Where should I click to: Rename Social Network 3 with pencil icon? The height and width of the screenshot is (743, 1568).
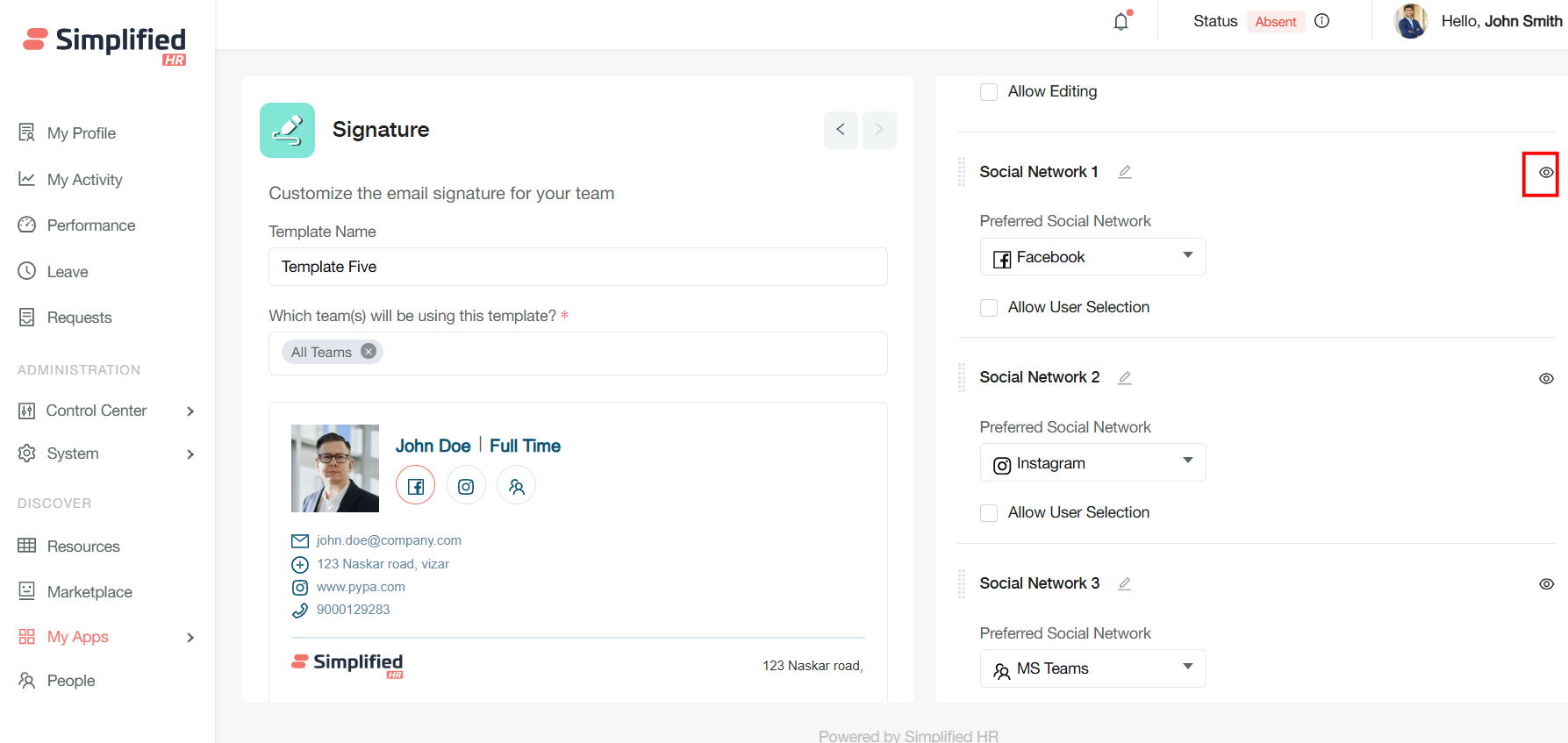click(1124, 583)
